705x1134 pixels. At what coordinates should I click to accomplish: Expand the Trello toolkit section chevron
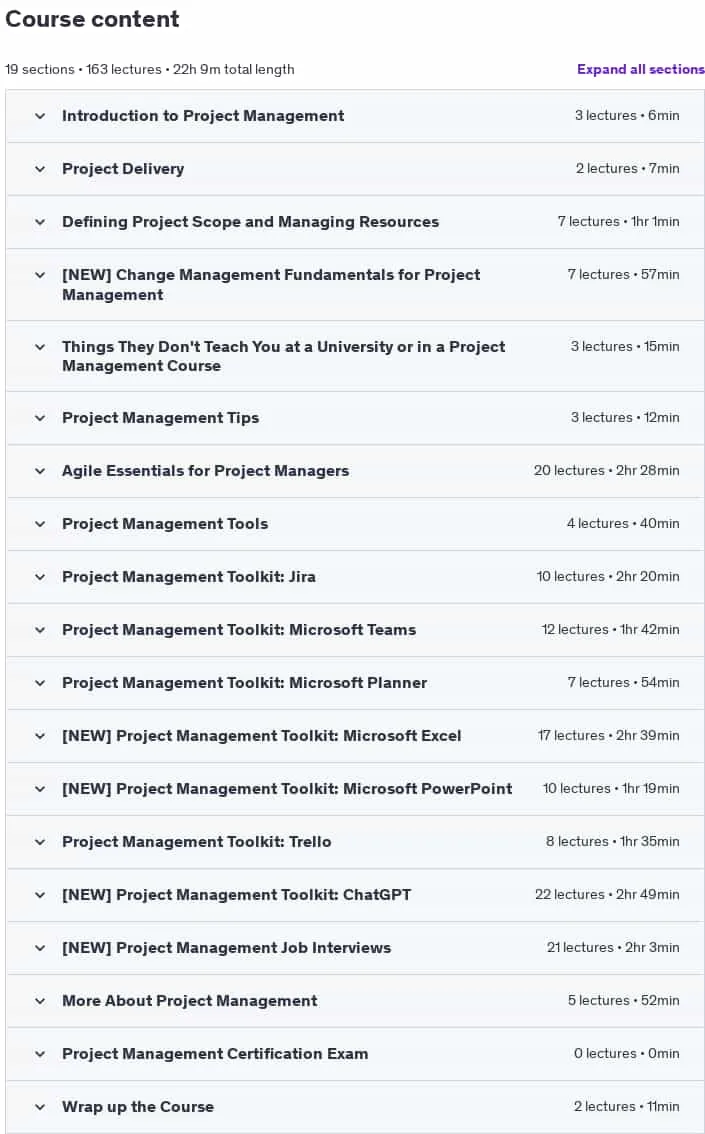tap(40, 842)
